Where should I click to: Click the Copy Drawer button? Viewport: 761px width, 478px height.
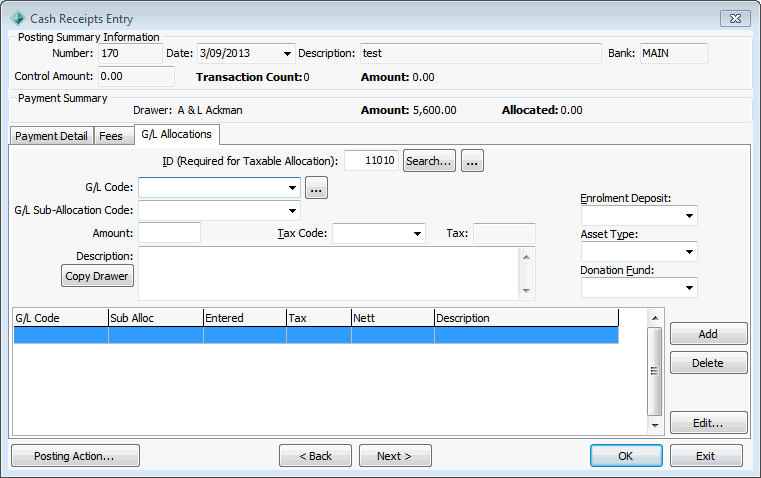pos(97,276)
